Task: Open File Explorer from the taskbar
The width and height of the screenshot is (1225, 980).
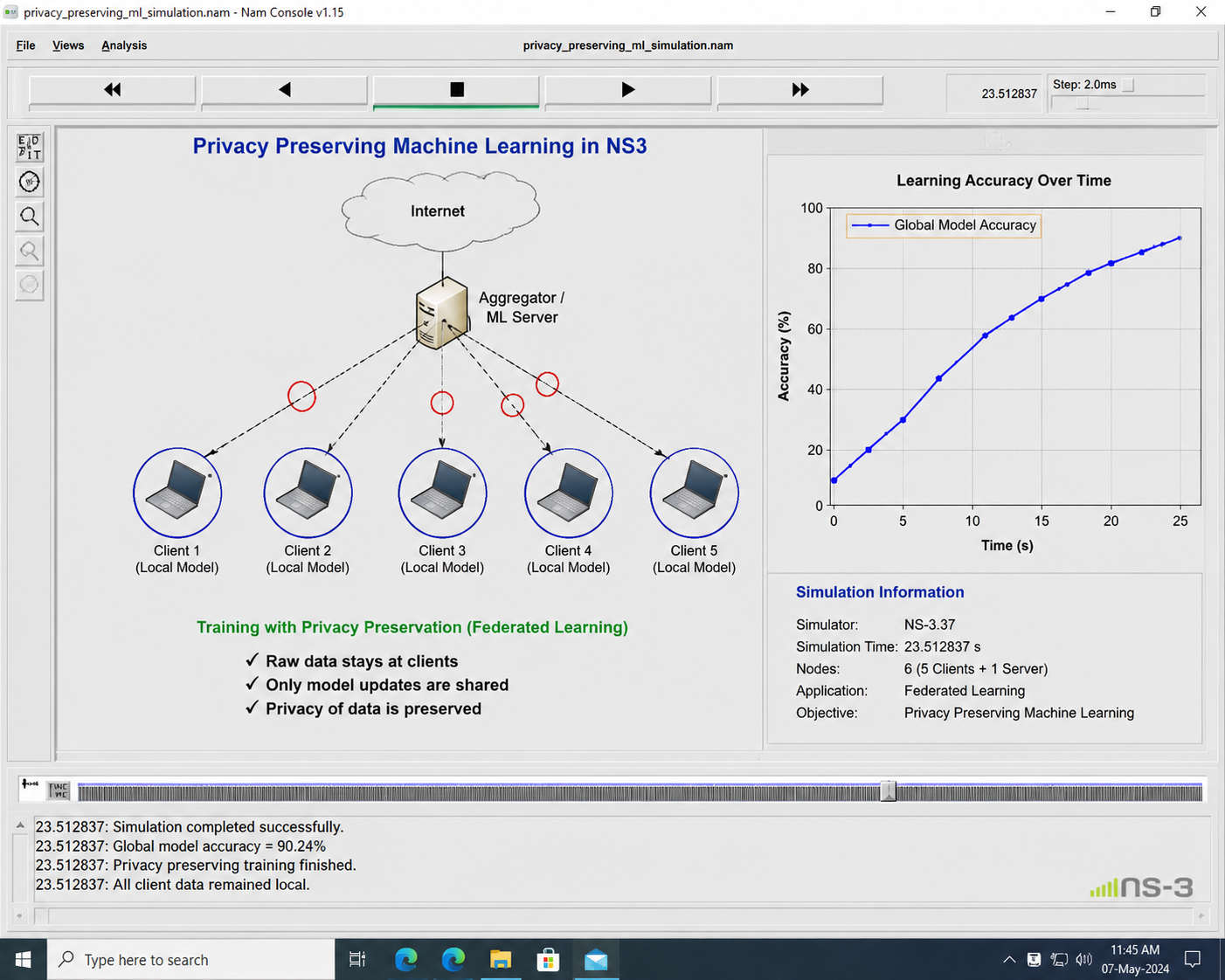Action: coord(501,960)
